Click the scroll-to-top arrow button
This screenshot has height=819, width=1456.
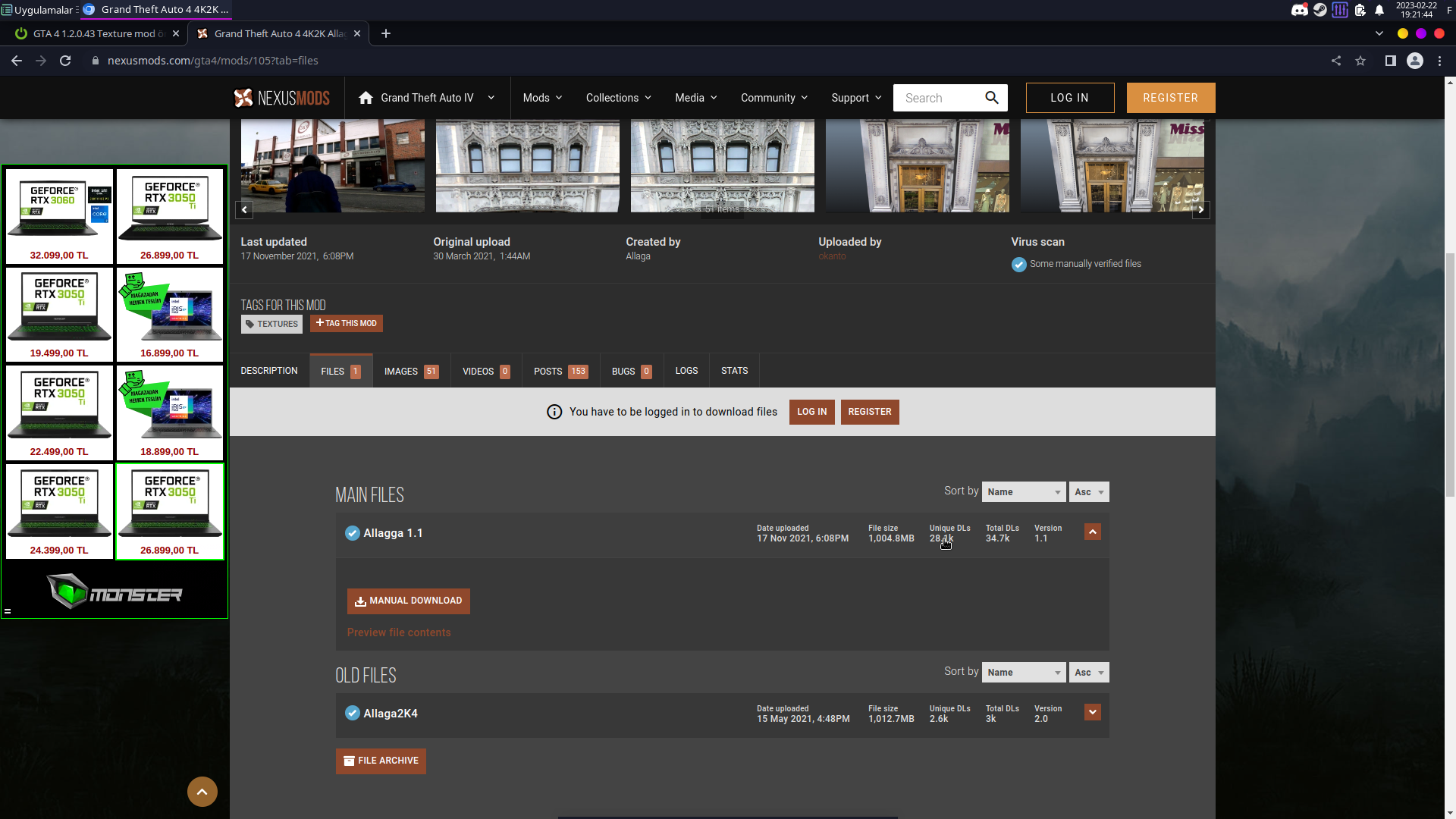202,792
